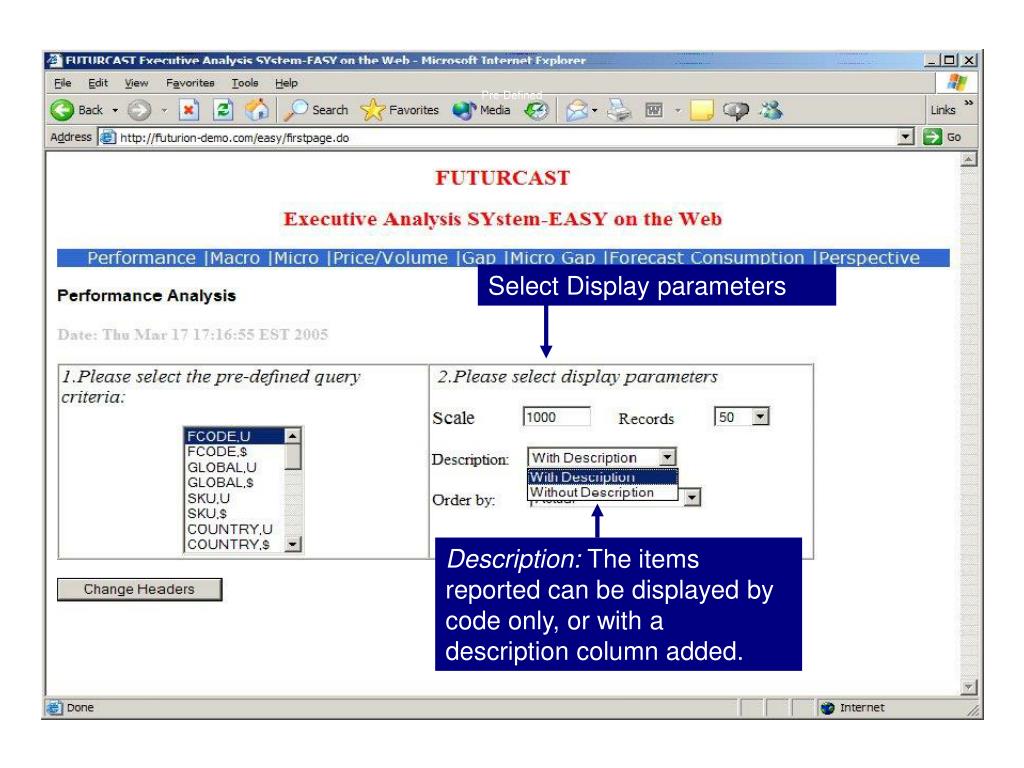Click the yellow note toolbar icon
Image resolution: width=1024 pixels, height=768 pixels.
pos(701,110)
